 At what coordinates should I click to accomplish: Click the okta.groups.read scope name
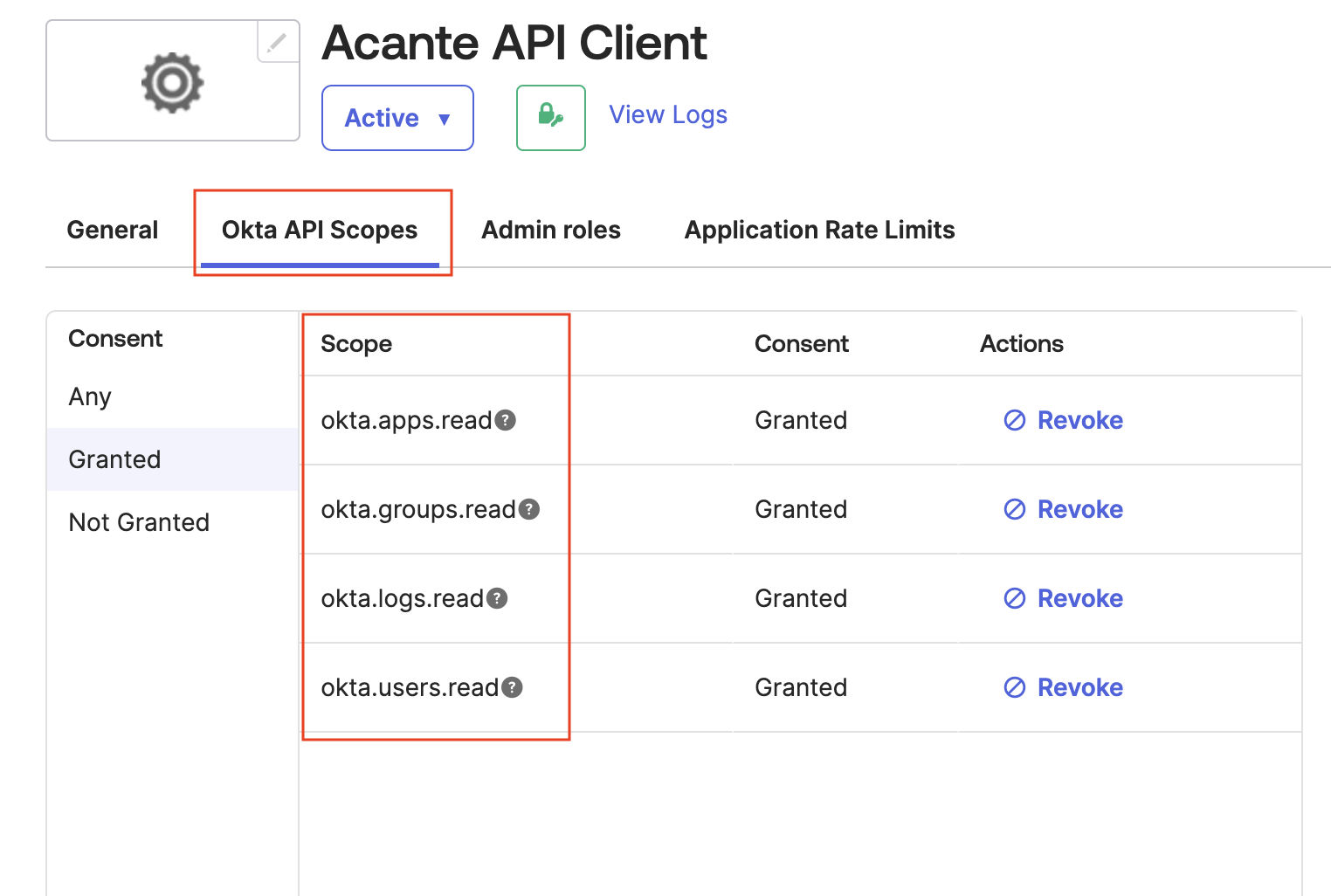(418, 510)
